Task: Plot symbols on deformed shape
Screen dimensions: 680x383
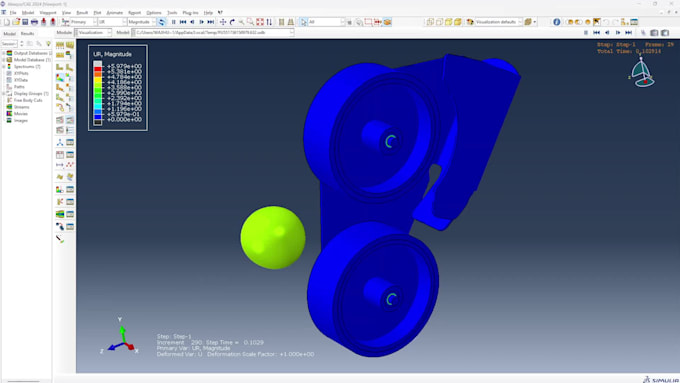Action: tap(60, 88)
